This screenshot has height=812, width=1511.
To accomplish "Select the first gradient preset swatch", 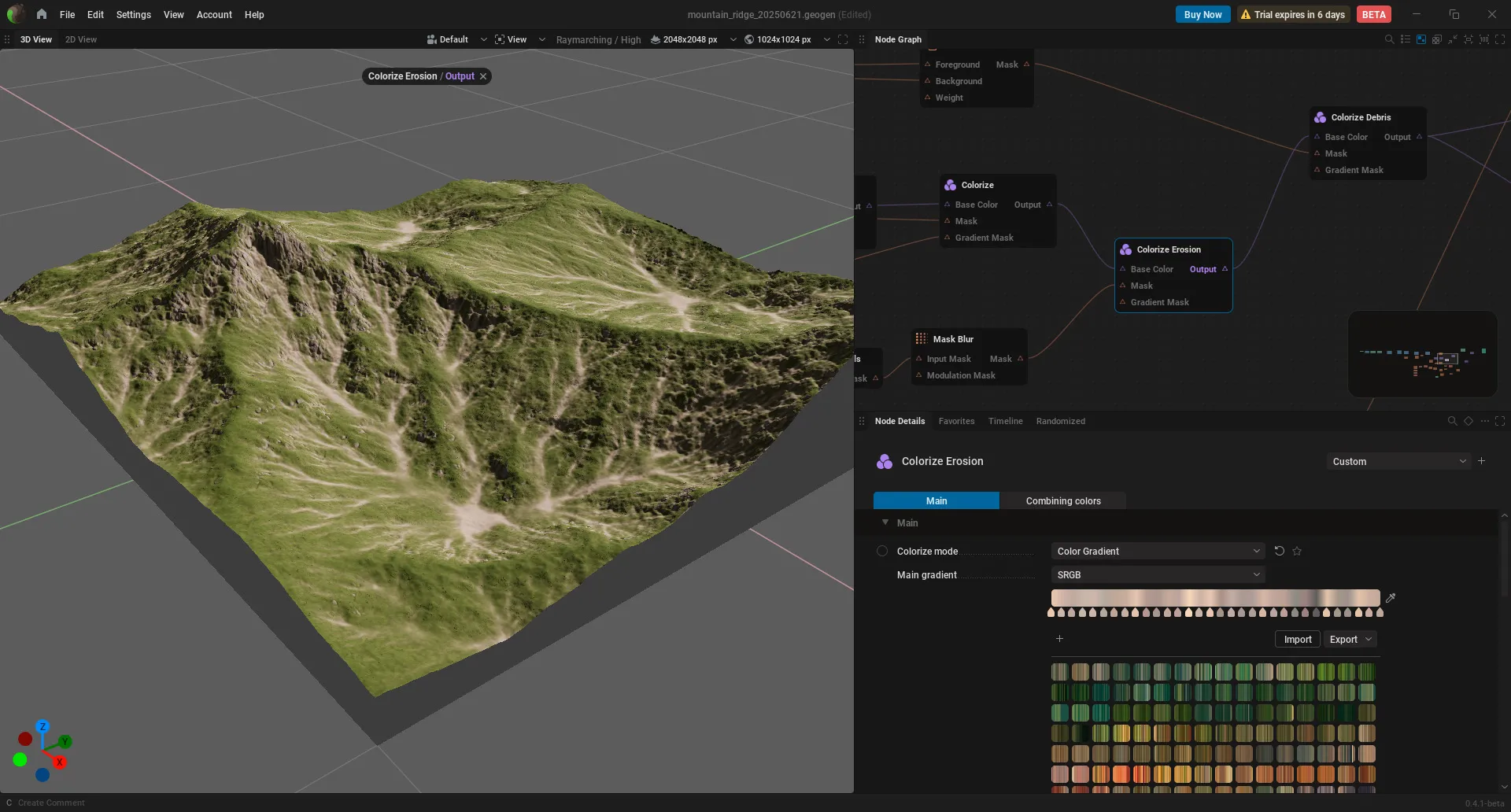I will (x=1060, y=671).
